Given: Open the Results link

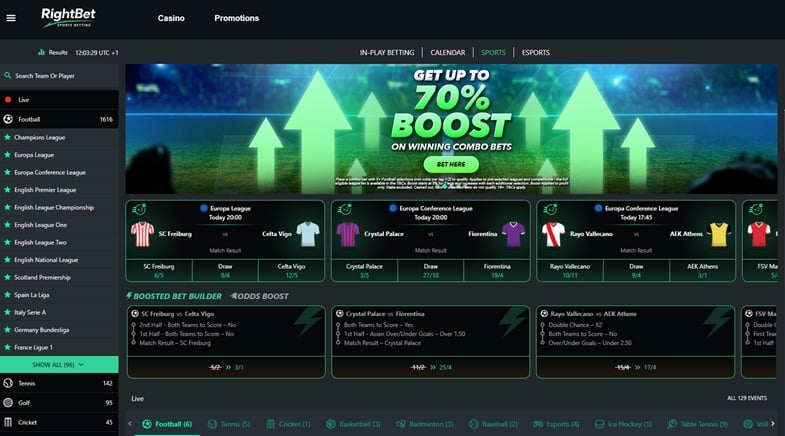Looking at the screenshot, I should tap(58, 52).
